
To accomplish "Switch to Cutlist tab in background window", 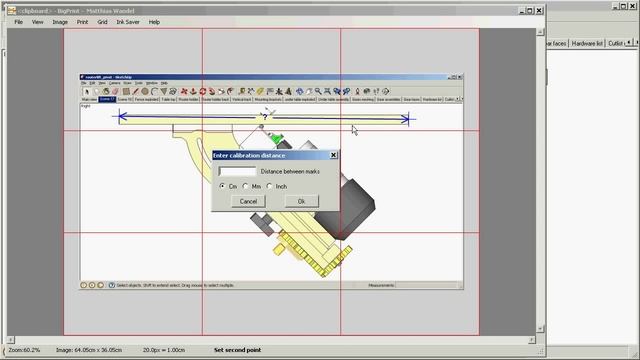I will click(x=616, y=43).
